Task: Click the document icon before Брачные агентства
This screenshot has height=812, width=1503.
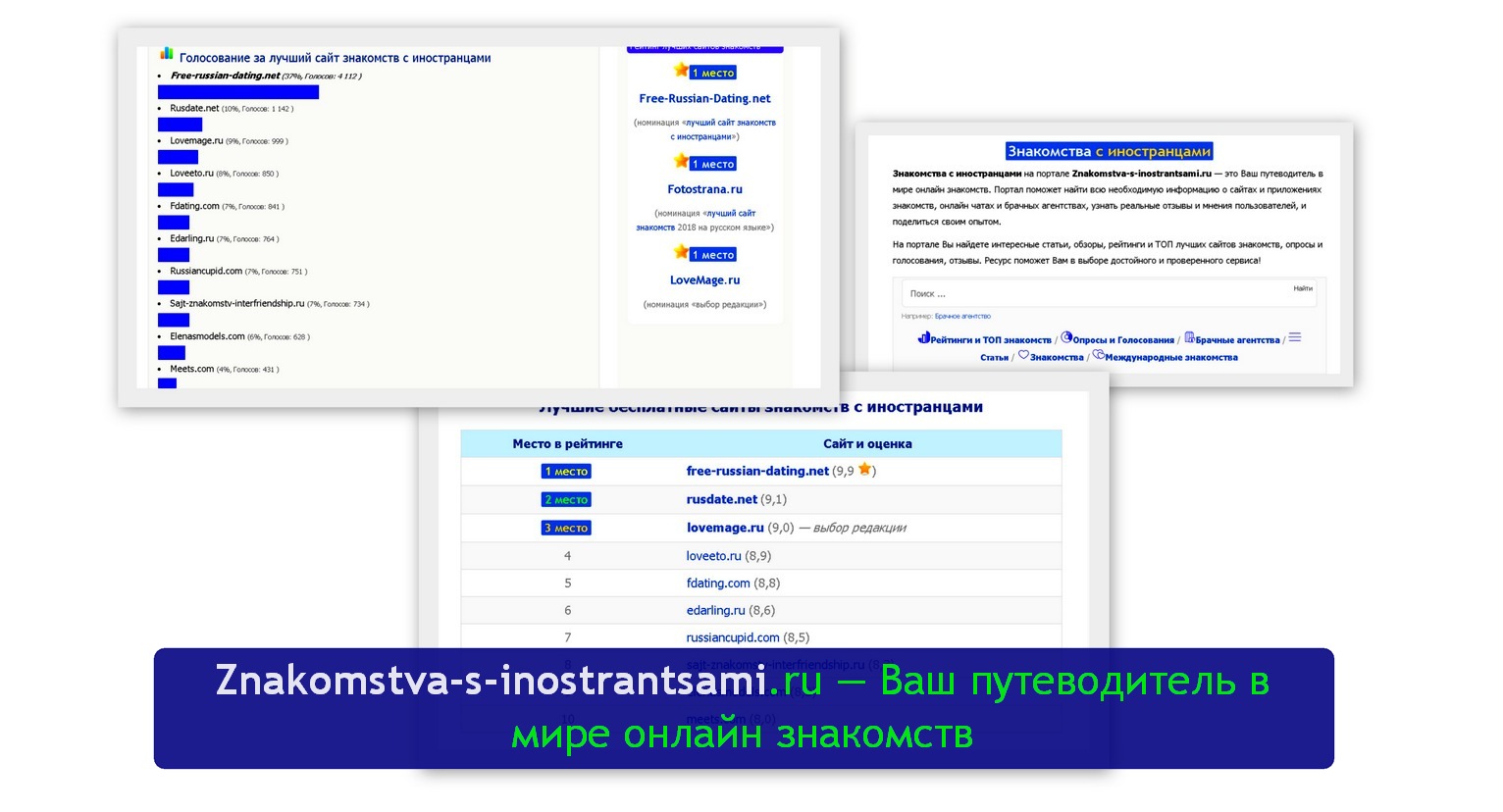Action: 1189,338
